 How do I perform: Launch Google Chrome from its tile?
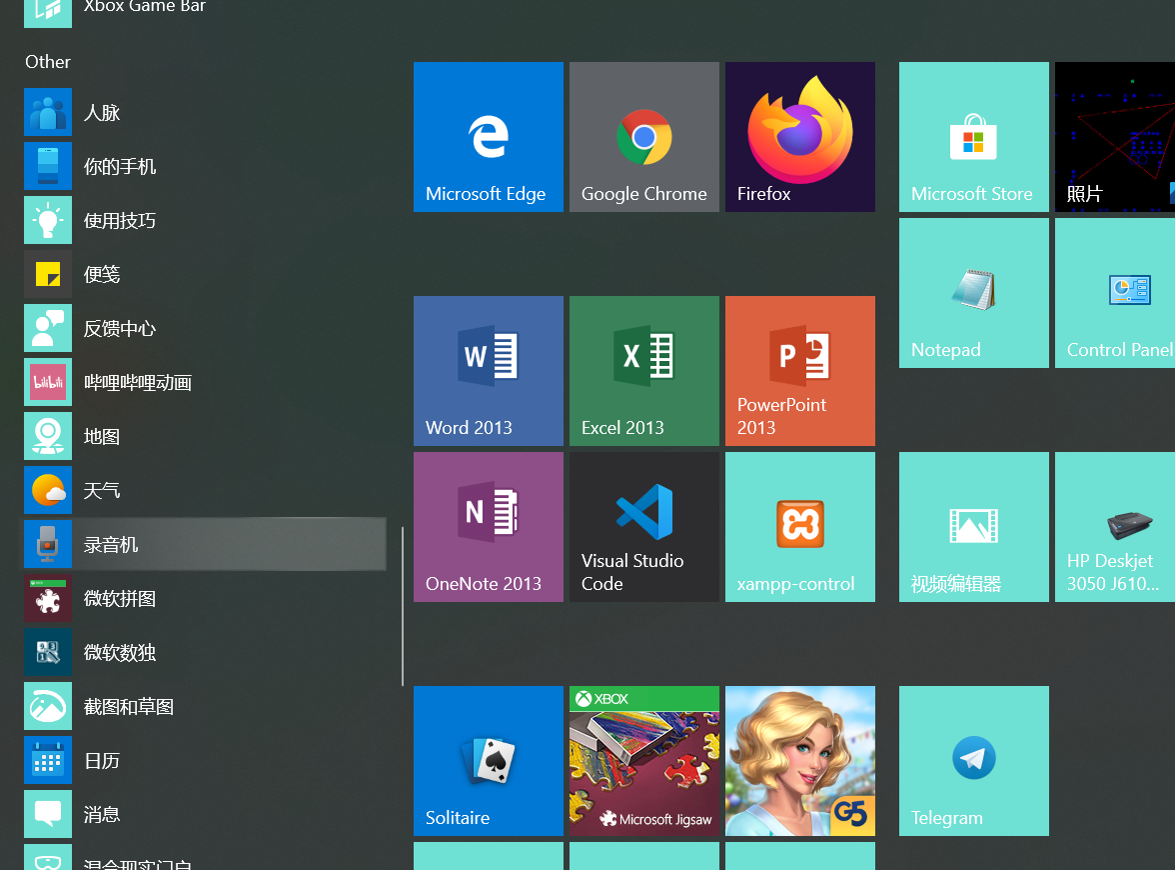[644, 137]
